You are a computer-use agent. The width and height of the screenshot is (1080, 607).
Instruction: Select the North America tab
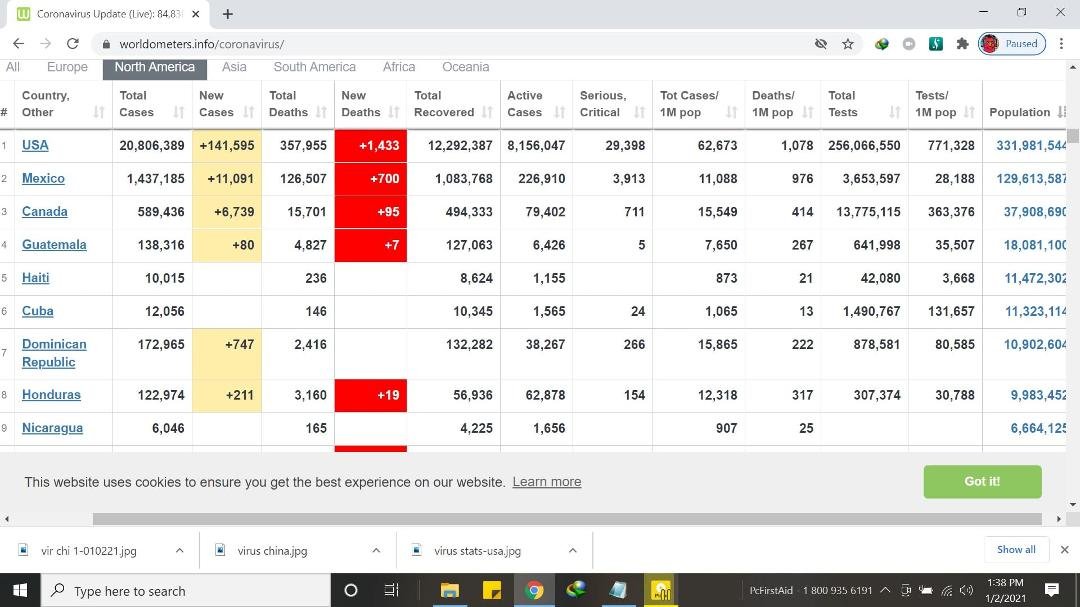[x=155, y=68]
